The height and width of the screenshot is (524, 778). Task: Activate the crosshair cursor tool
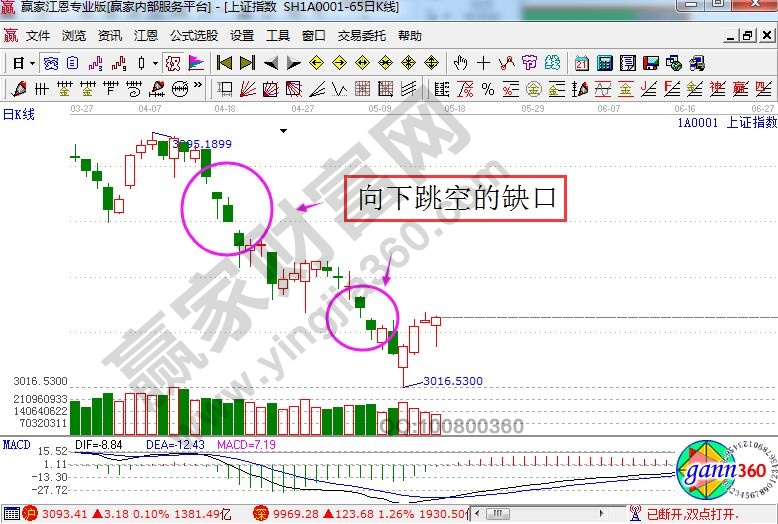(x=484, y=63)
